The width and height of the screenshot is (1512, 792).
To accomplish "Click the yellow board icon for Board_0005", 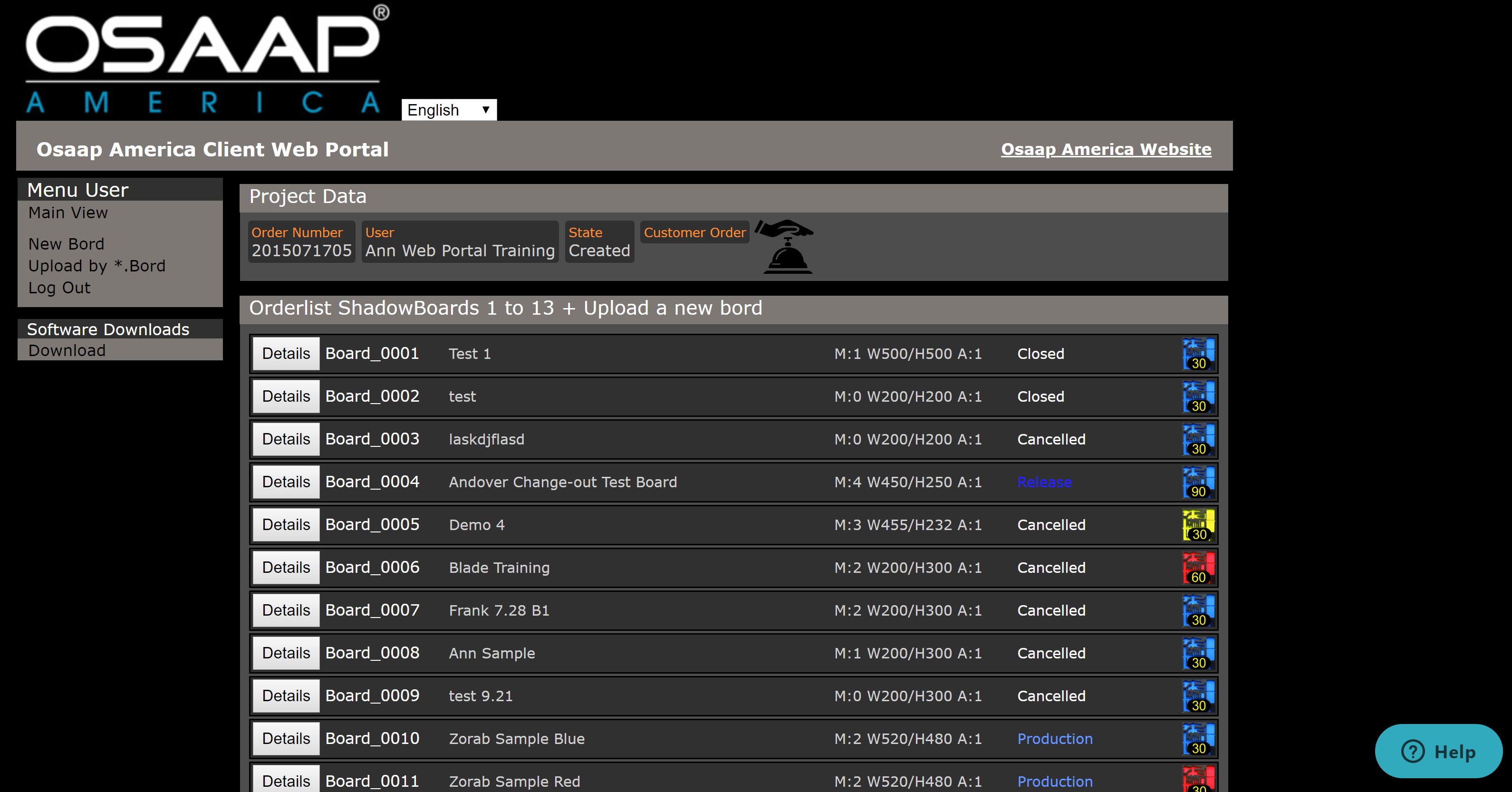I will [x=1198, y=525].
